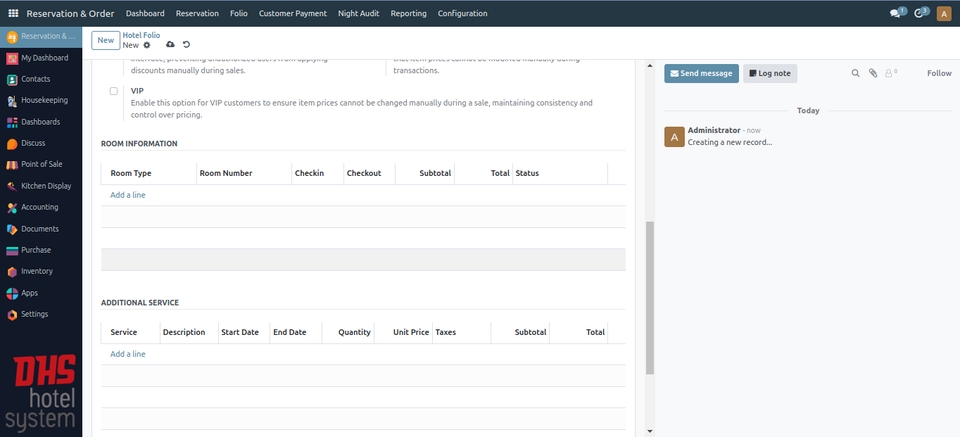Click the gear actions icon next to New
The image size is (960, 437).
point(146,45)
